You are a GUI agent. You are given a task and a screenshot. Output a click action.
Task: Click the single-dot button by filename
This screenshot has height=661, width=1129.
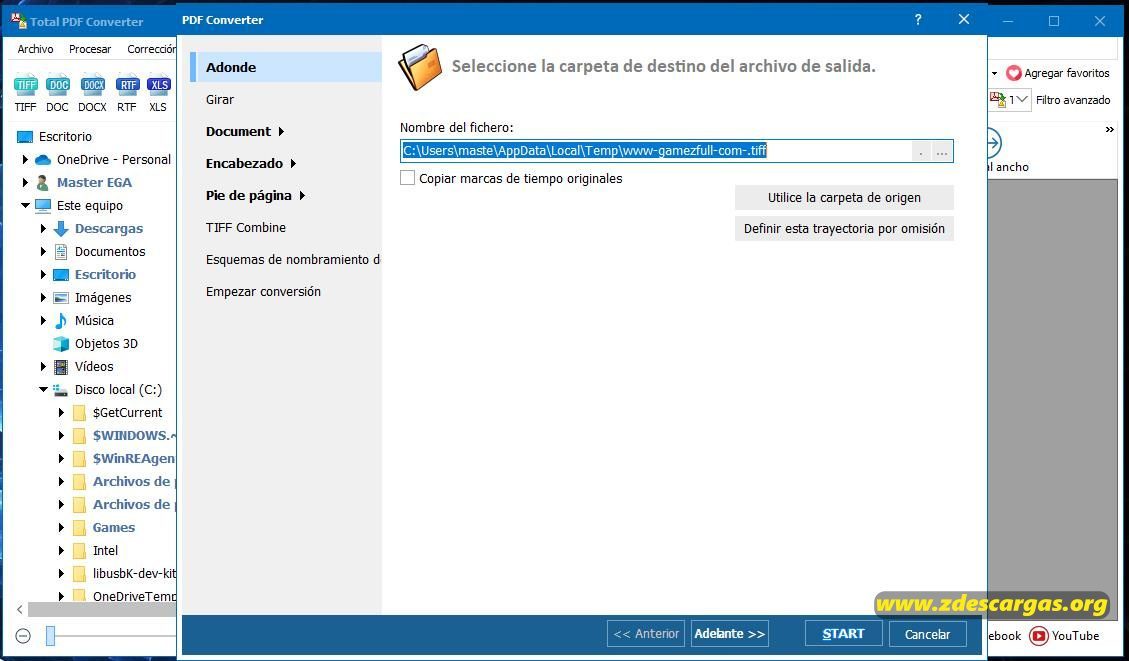pos(921,151)
